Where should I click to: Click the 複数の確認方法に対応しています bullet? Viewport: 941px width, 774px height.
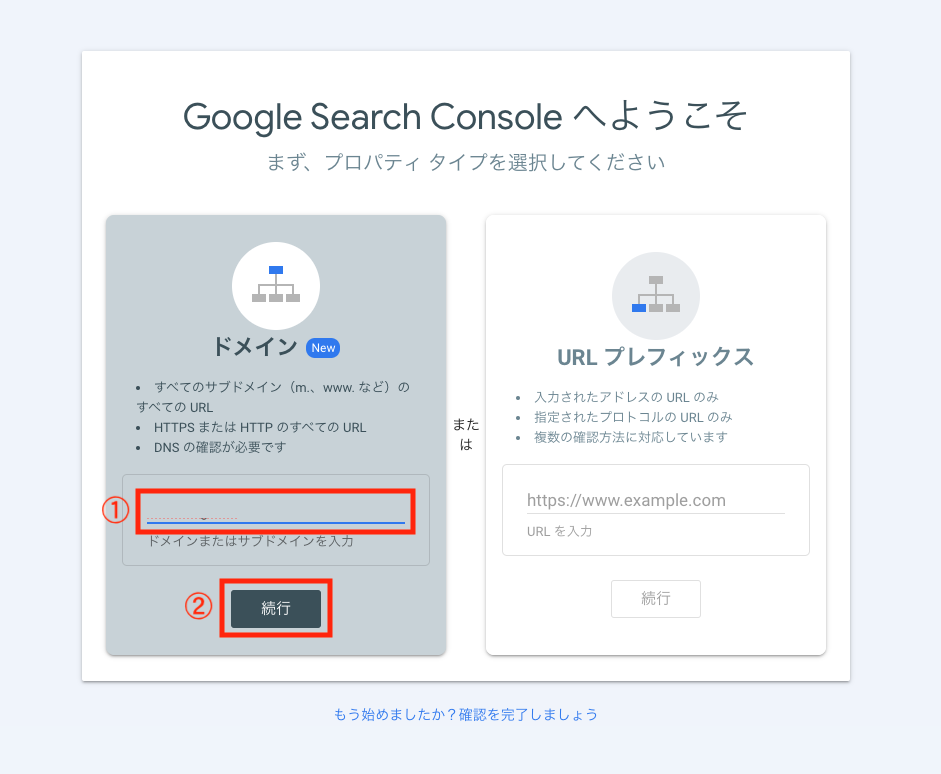631,437
